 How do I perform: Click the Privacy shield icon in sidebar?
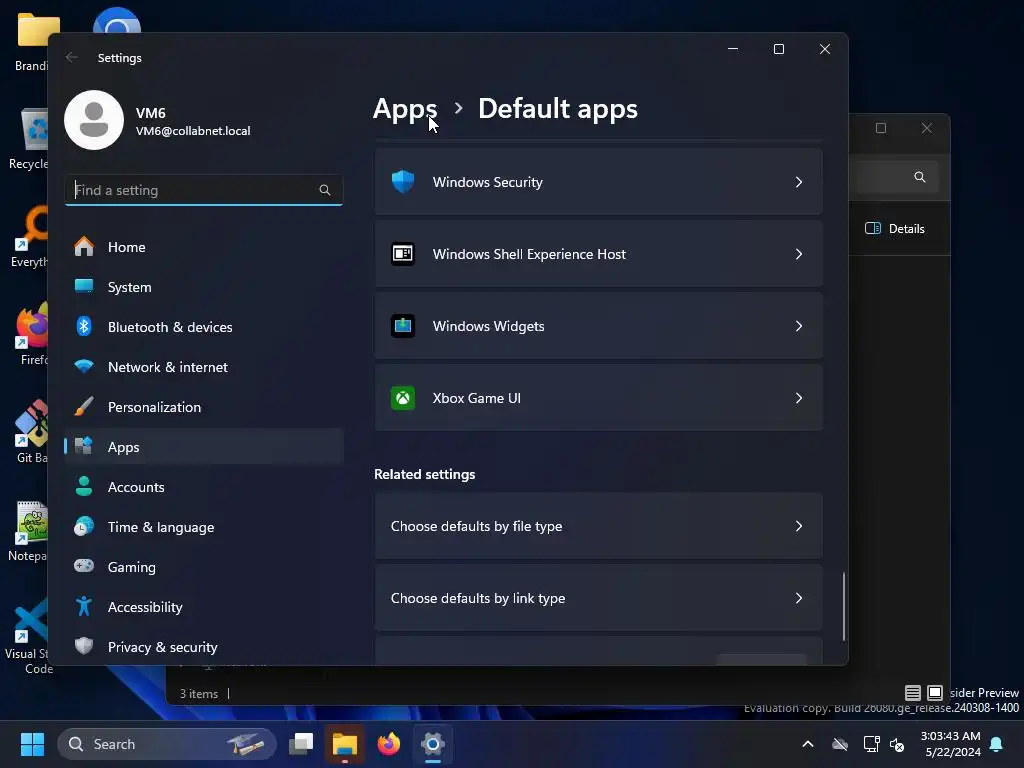click(x=84, y=646)
